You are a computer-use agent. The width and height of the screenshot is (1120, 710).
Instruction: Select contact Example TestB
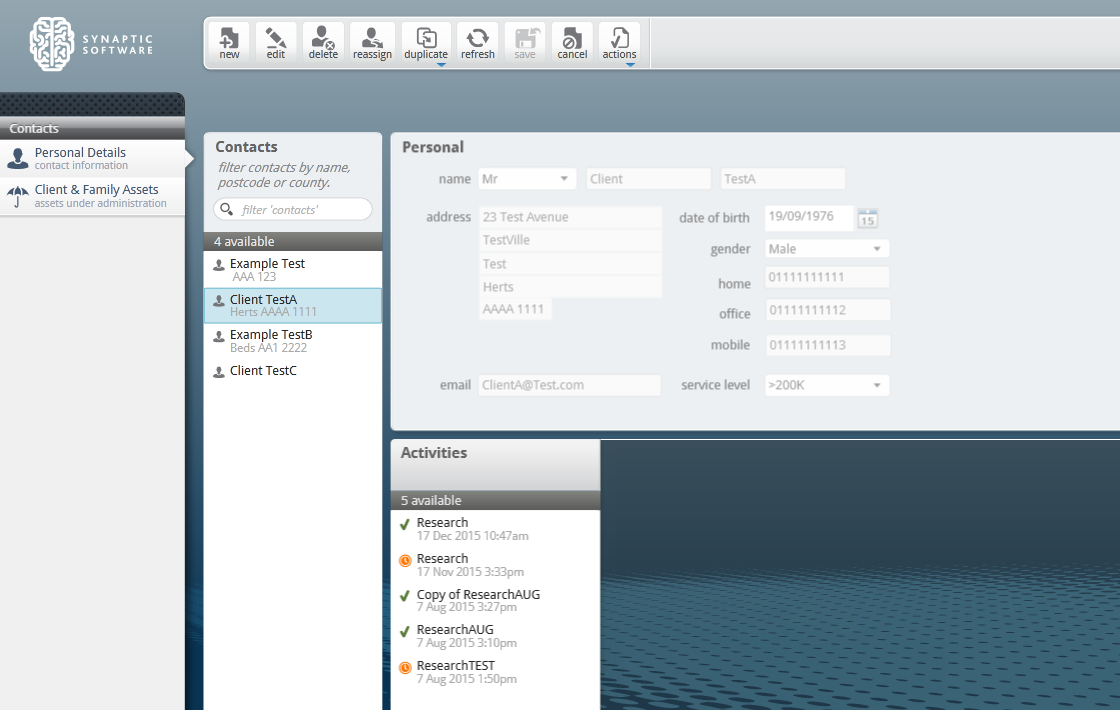click(x=293, y=341)
